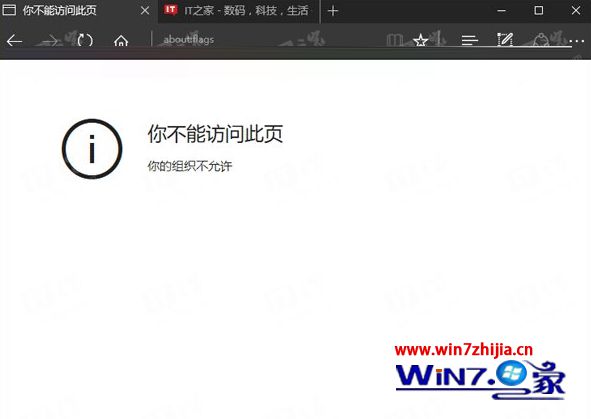Add page to favorites with star
The width and height of the screenshot is (591, 419).
pos(420,40)
